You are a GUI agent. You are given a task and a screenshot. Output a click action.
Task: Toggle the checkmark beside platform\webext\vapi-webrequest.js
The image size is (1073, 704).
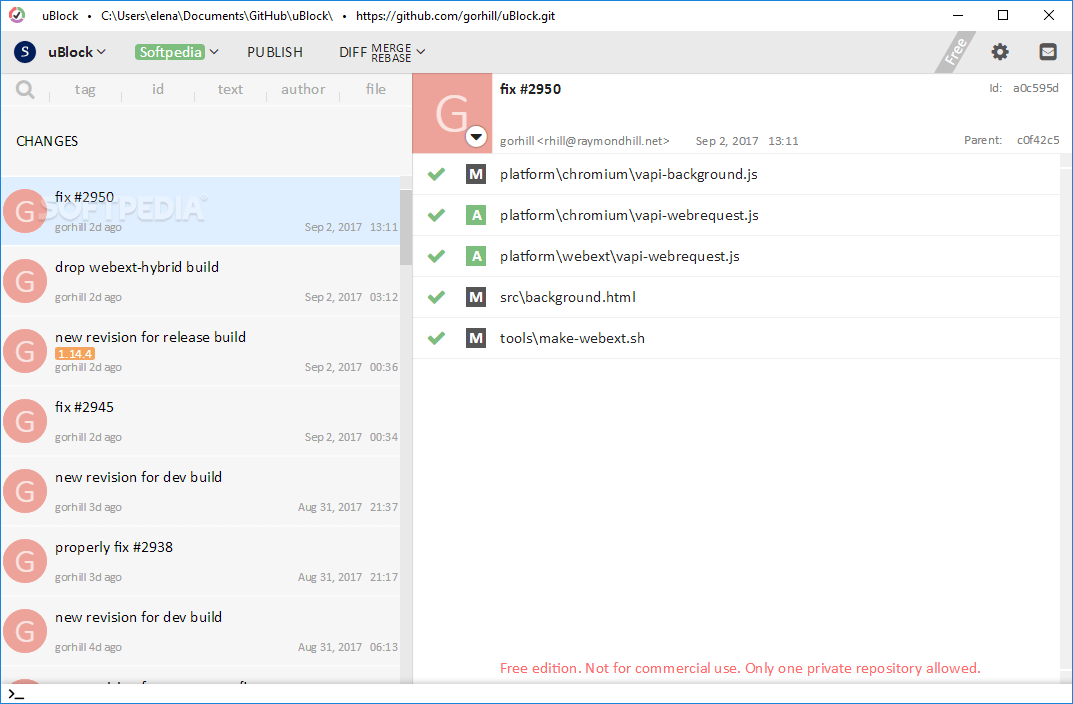(436, 256)
